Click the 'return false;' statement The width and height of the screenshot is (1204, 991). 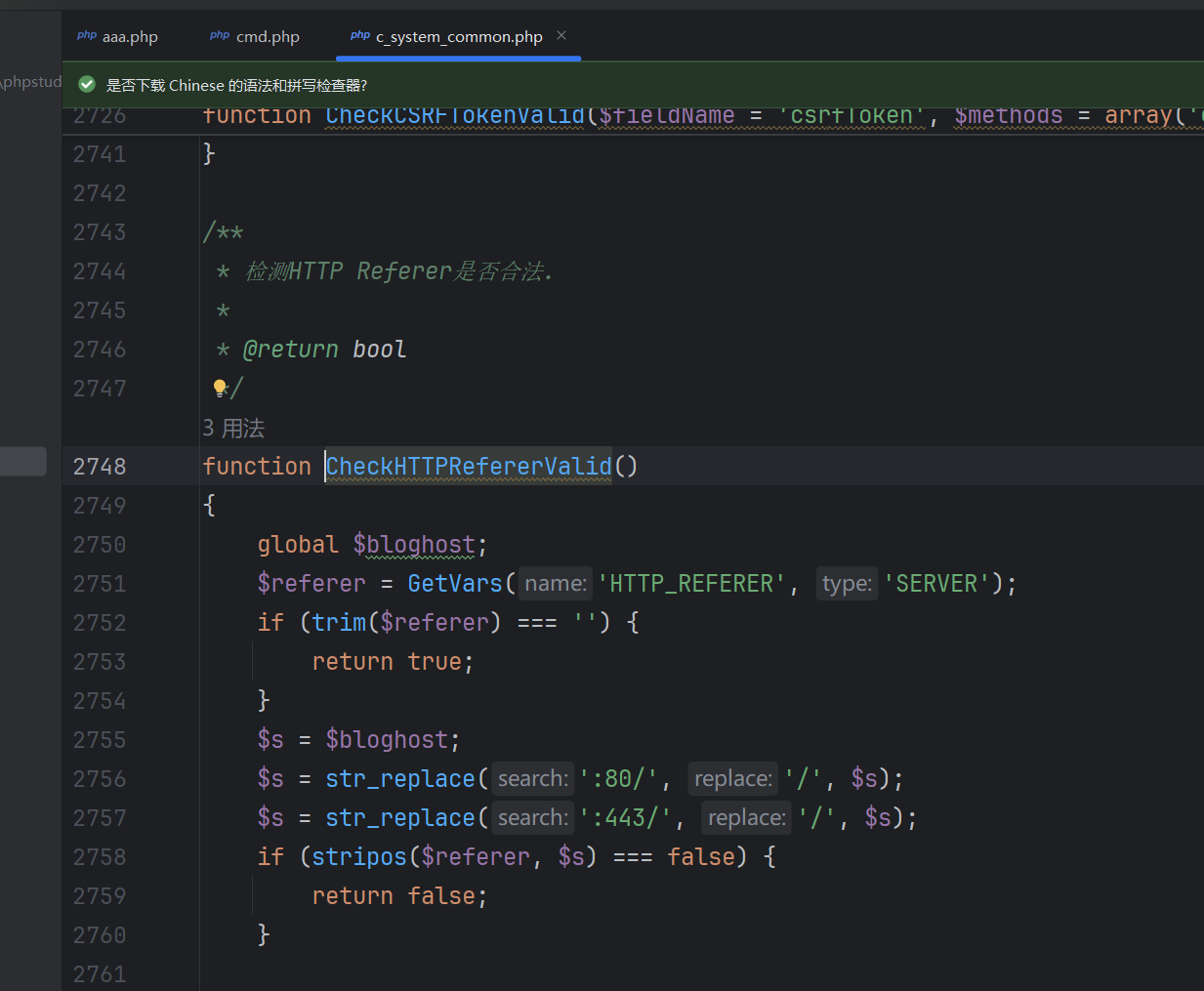pos(400,895)
